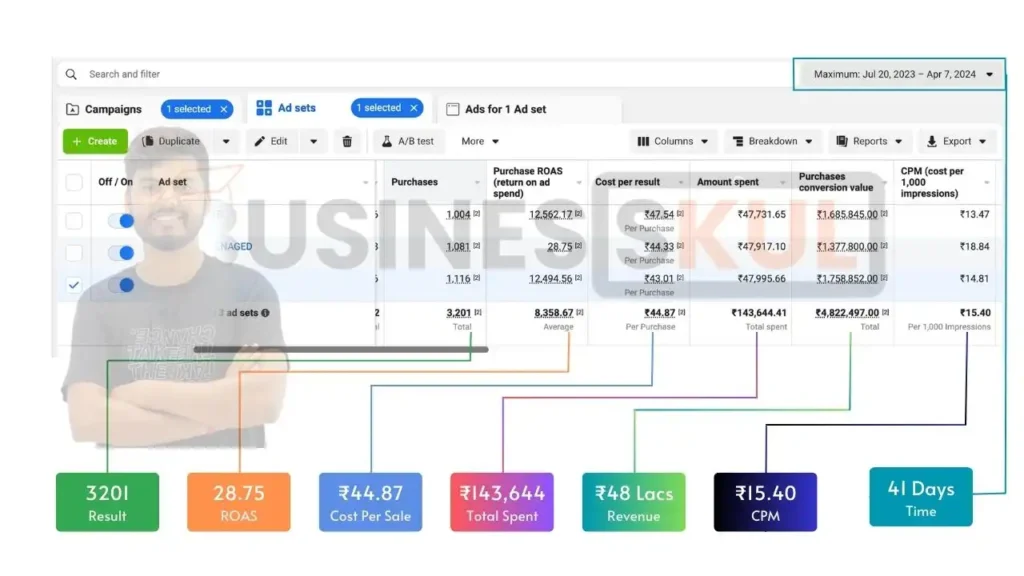Screen dimensions: 1024x576
Task: Turn off the first ad set toggle
Action: (x=120, y=221)
